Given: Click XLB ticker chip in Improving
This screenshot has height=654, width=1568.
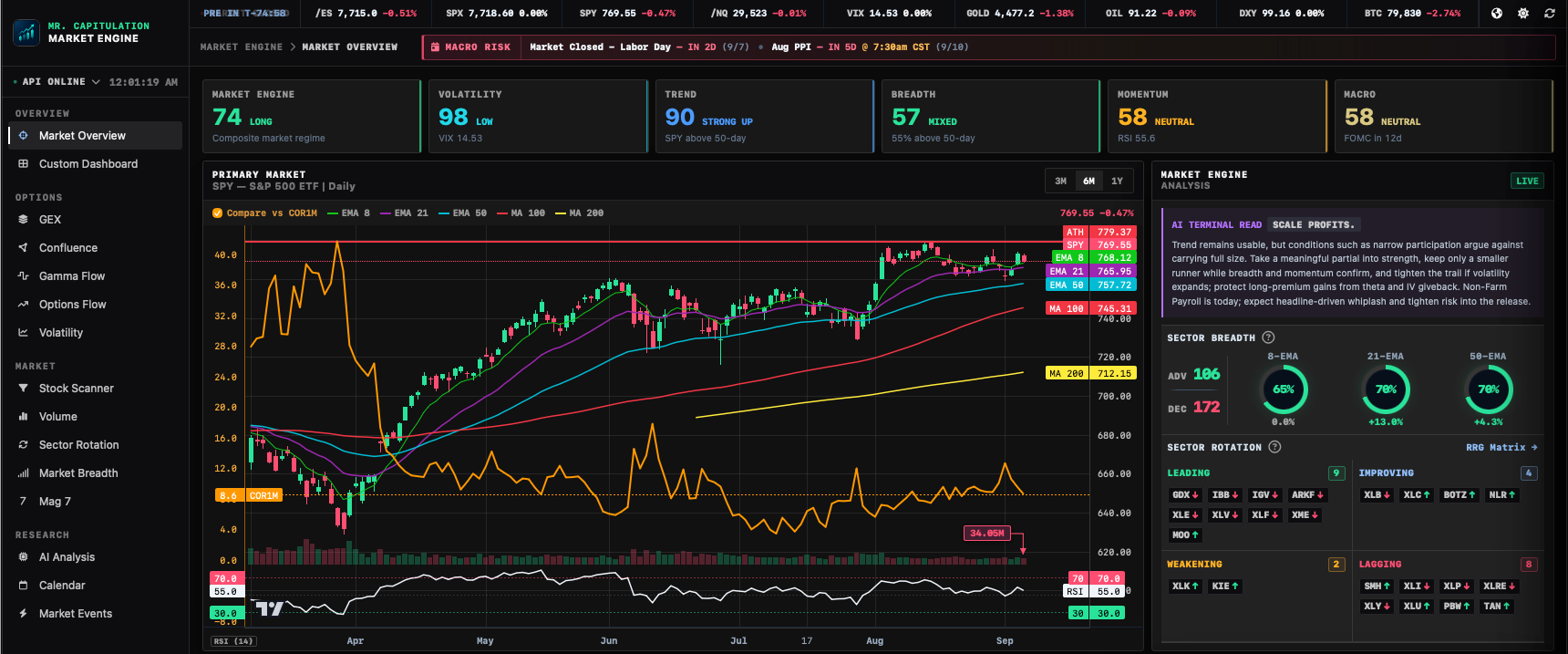Looking at the screenshot, I should pos(1376,495).
